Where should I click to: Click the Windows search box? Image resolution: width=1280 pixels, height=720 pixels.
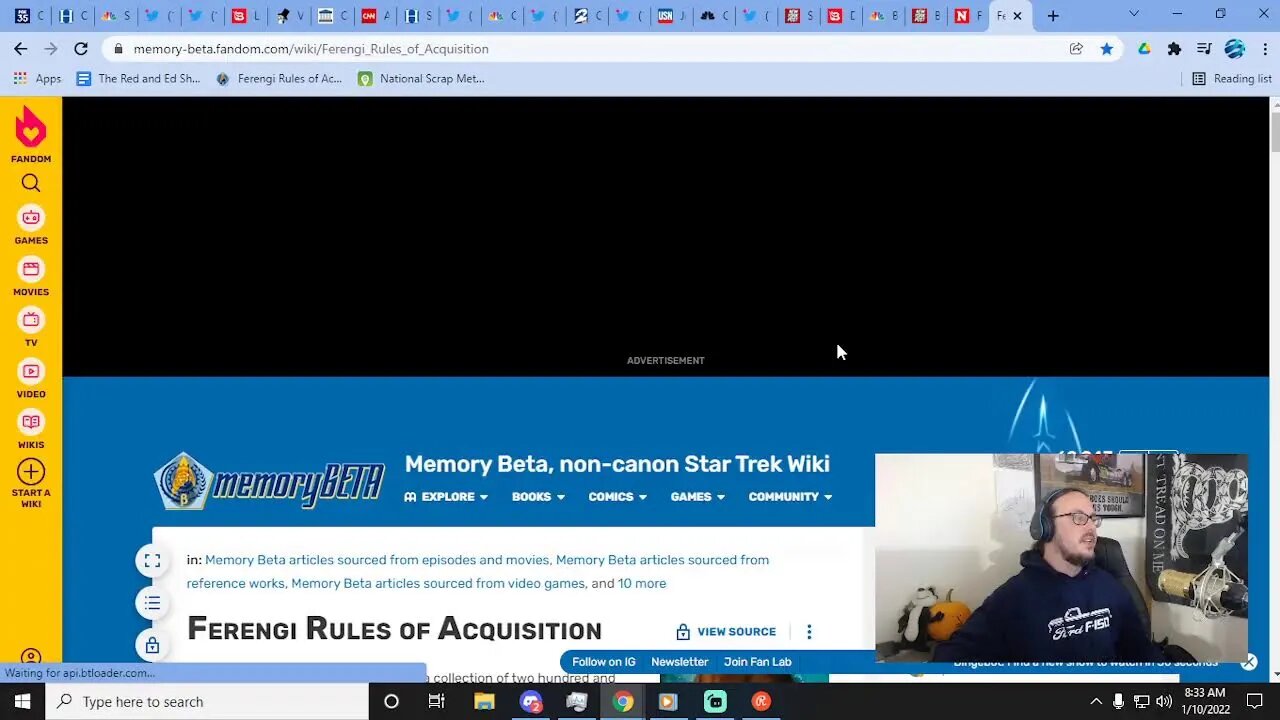207,701
